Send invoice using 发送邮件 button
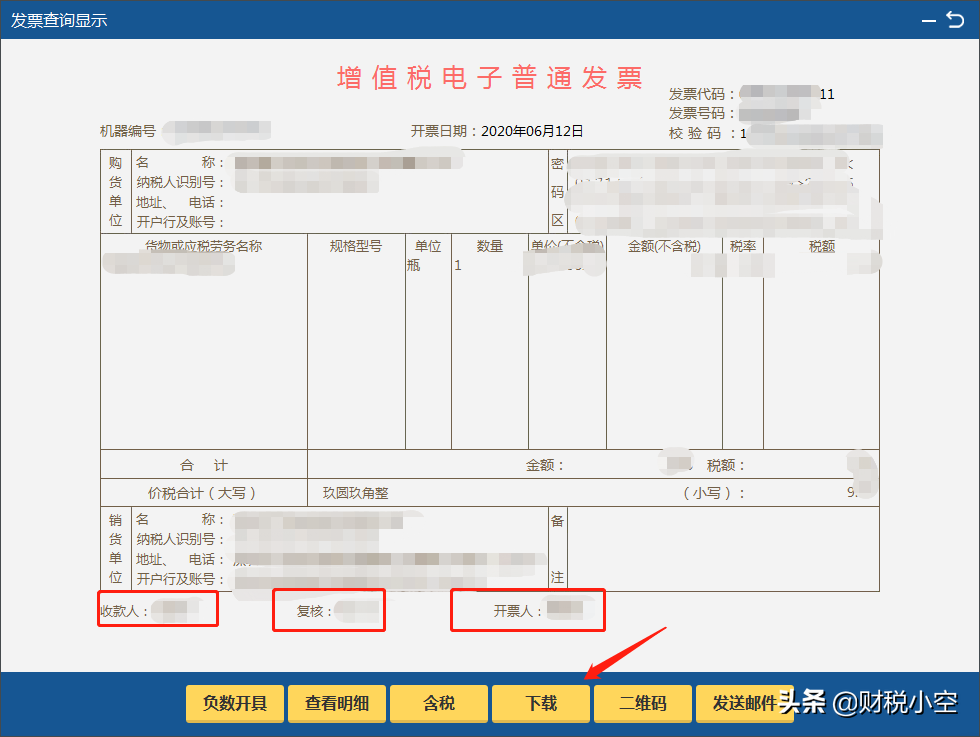980x737 pixels. coord(744,703)
